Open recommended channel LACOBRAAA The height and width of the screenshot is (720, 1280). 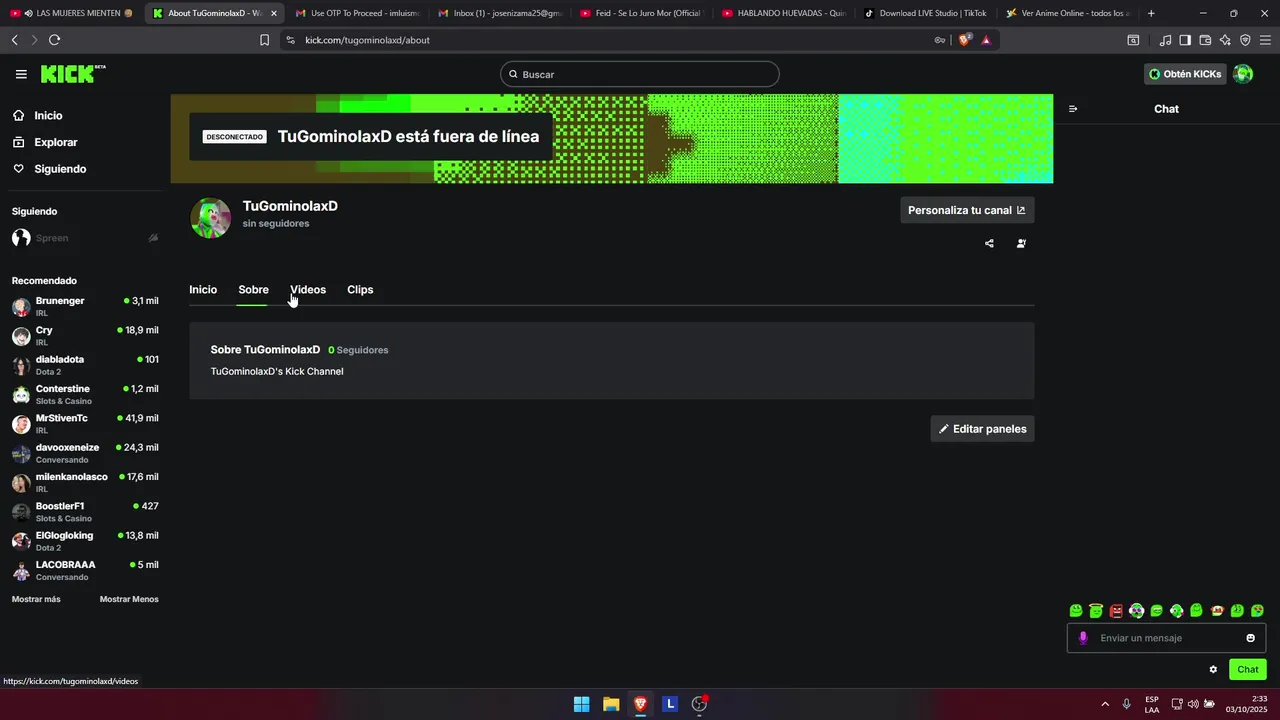pos(85,570)
